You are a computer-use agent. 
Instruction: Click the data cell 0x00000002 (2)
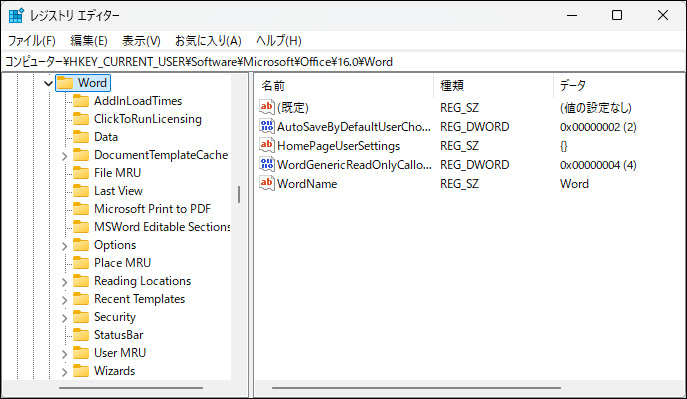tap(598, 127)
